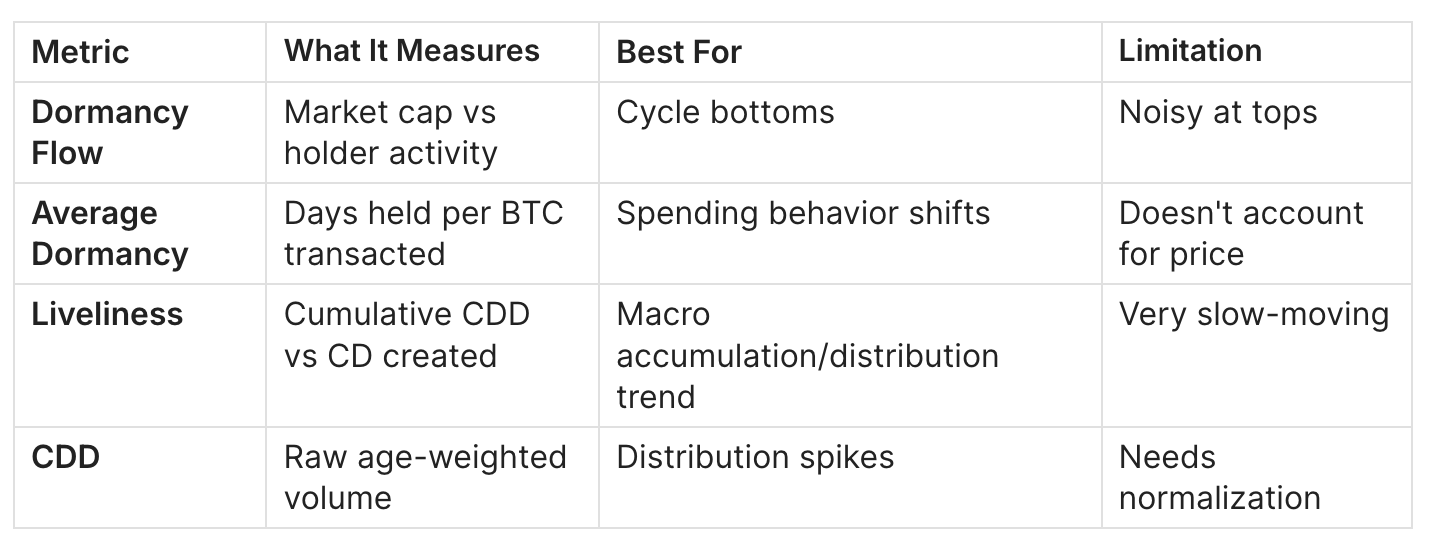This screenshot has height=542, width=1438.
Task: Select the Limitation column header
Action: 1190,51
